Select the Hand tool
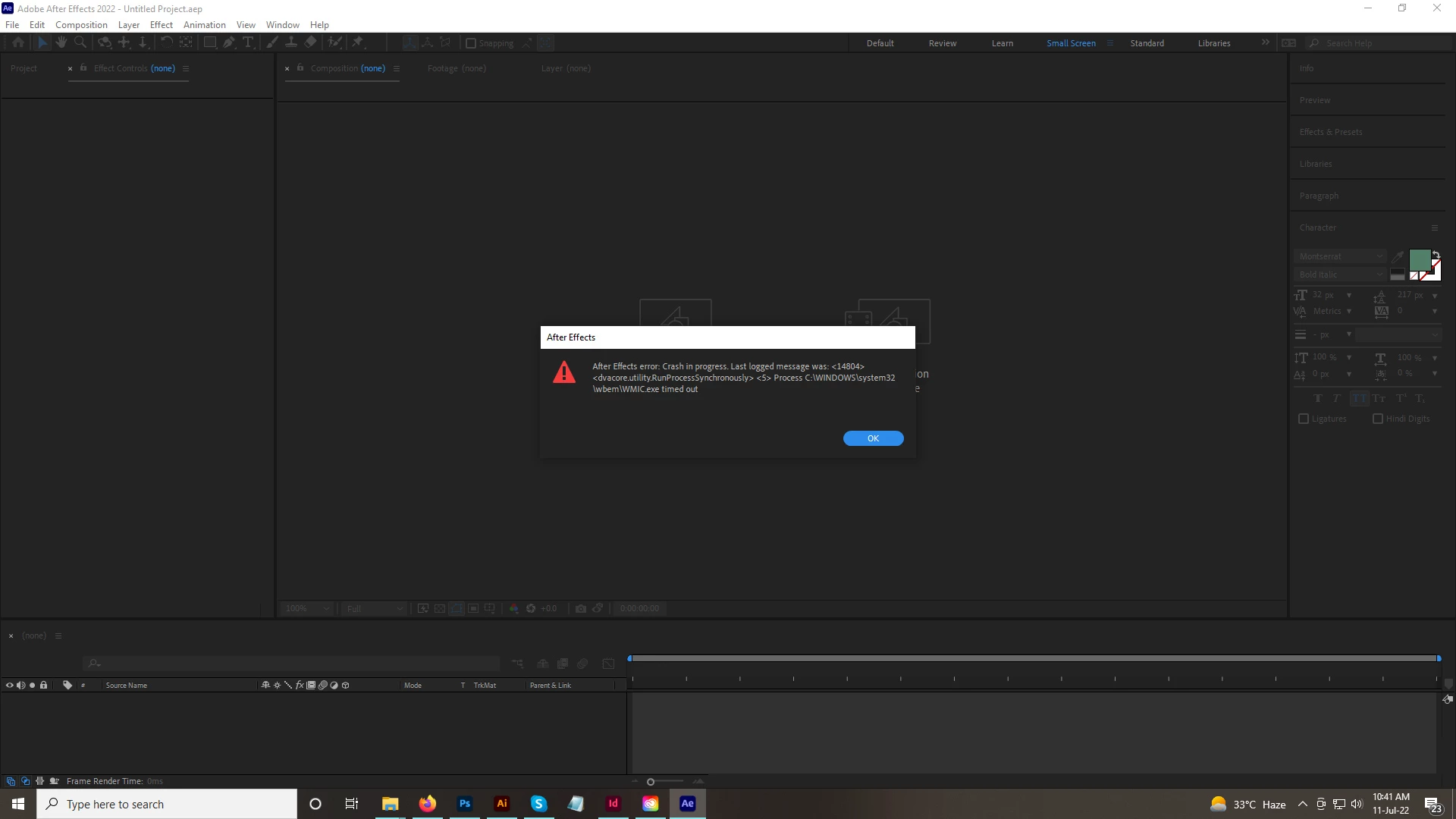This screenshot has height=819, width=1456. coord(61,42)
